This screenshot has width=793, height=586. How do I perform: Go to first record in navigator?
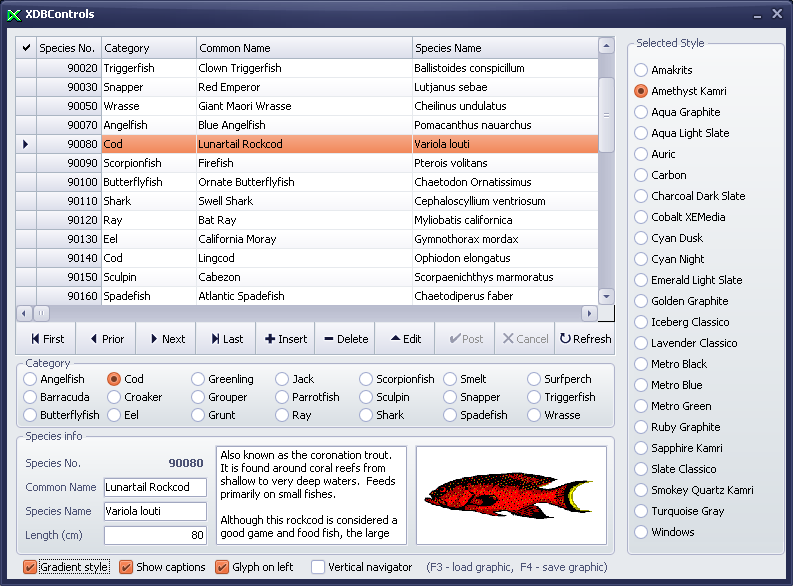point(46,339)
